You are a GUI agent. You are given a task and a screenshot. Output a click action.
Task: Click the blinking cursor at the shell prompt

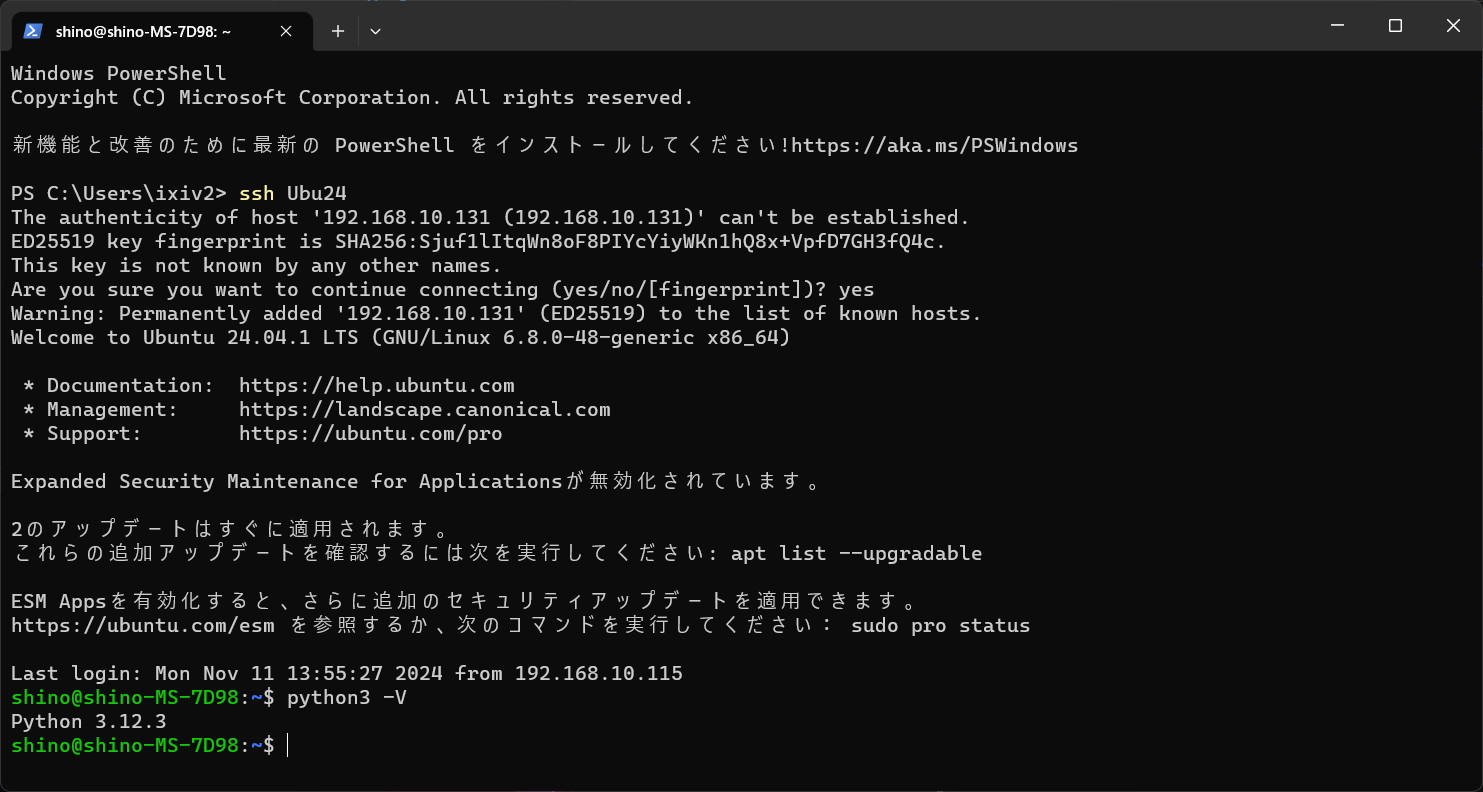(288, 745)
